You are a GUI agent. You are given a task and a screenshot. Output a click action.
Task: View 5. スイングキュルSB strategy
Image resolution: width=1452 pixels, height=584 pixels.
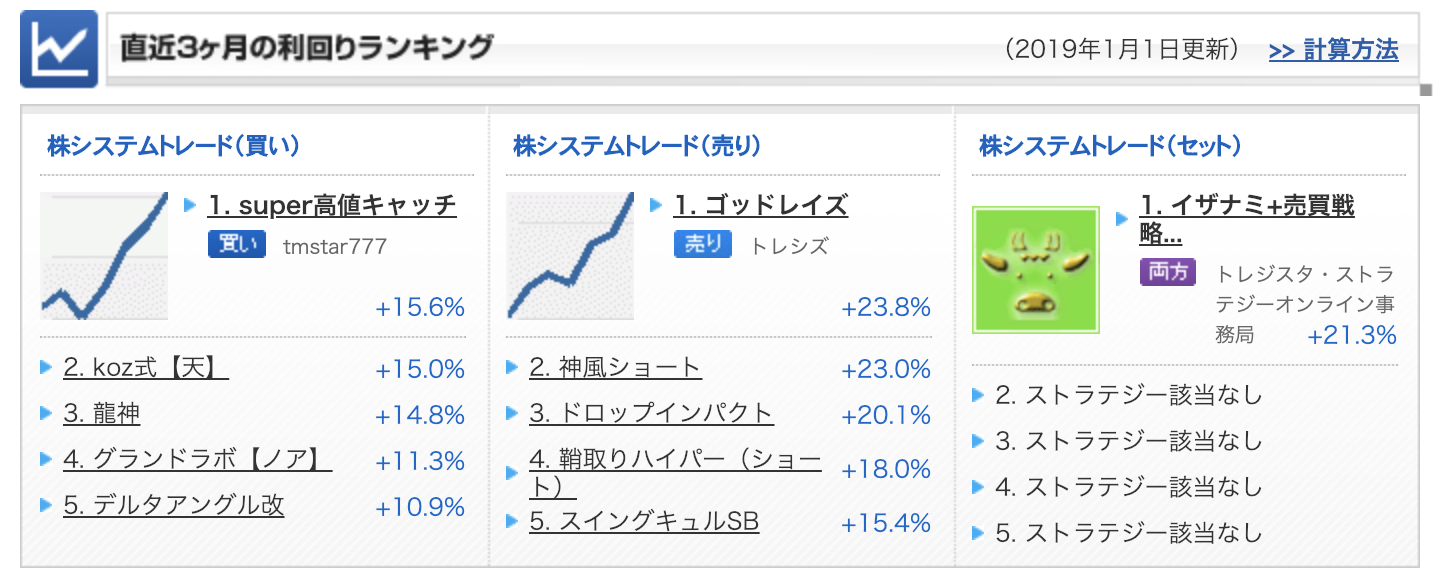[644, 522]
